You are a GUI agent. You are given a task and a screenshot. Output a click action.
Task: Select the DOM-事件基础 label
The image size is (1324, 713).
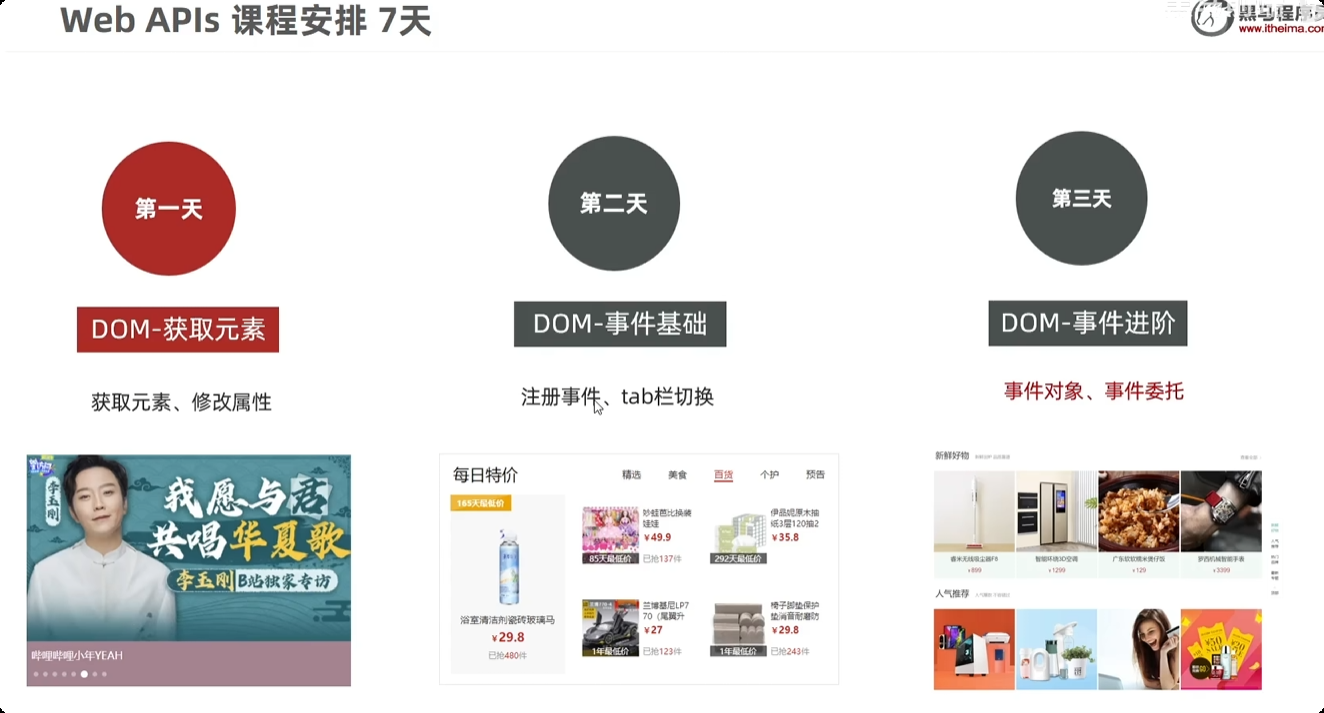(620, 324)
